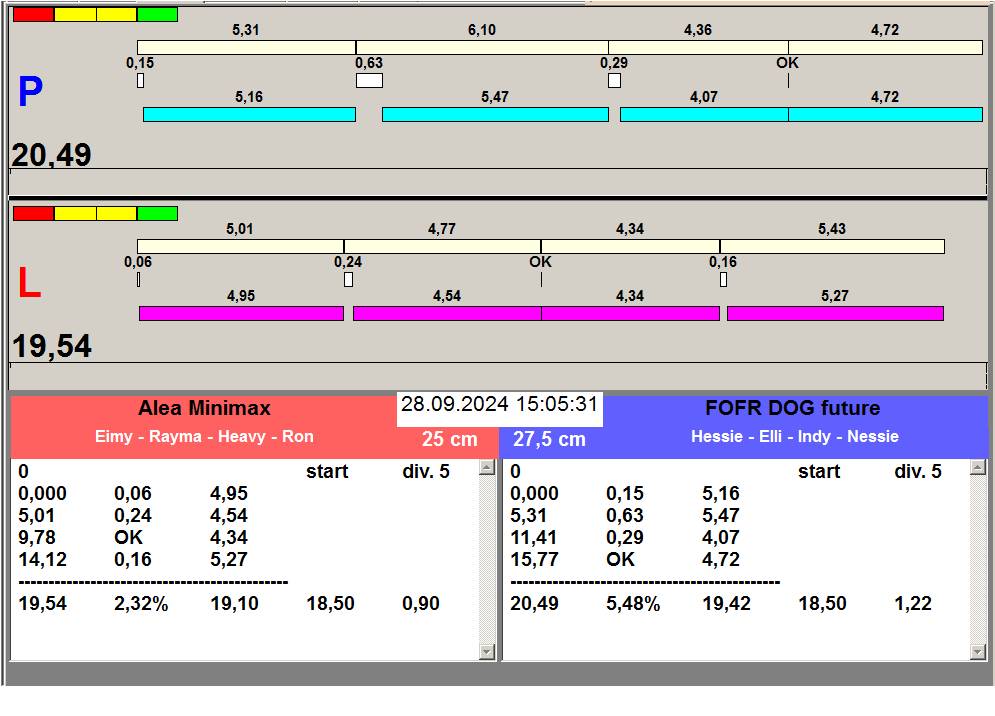Click the green start light in lane P
The width and height of the screenshot is (995, 716).
tap(157, 15)
